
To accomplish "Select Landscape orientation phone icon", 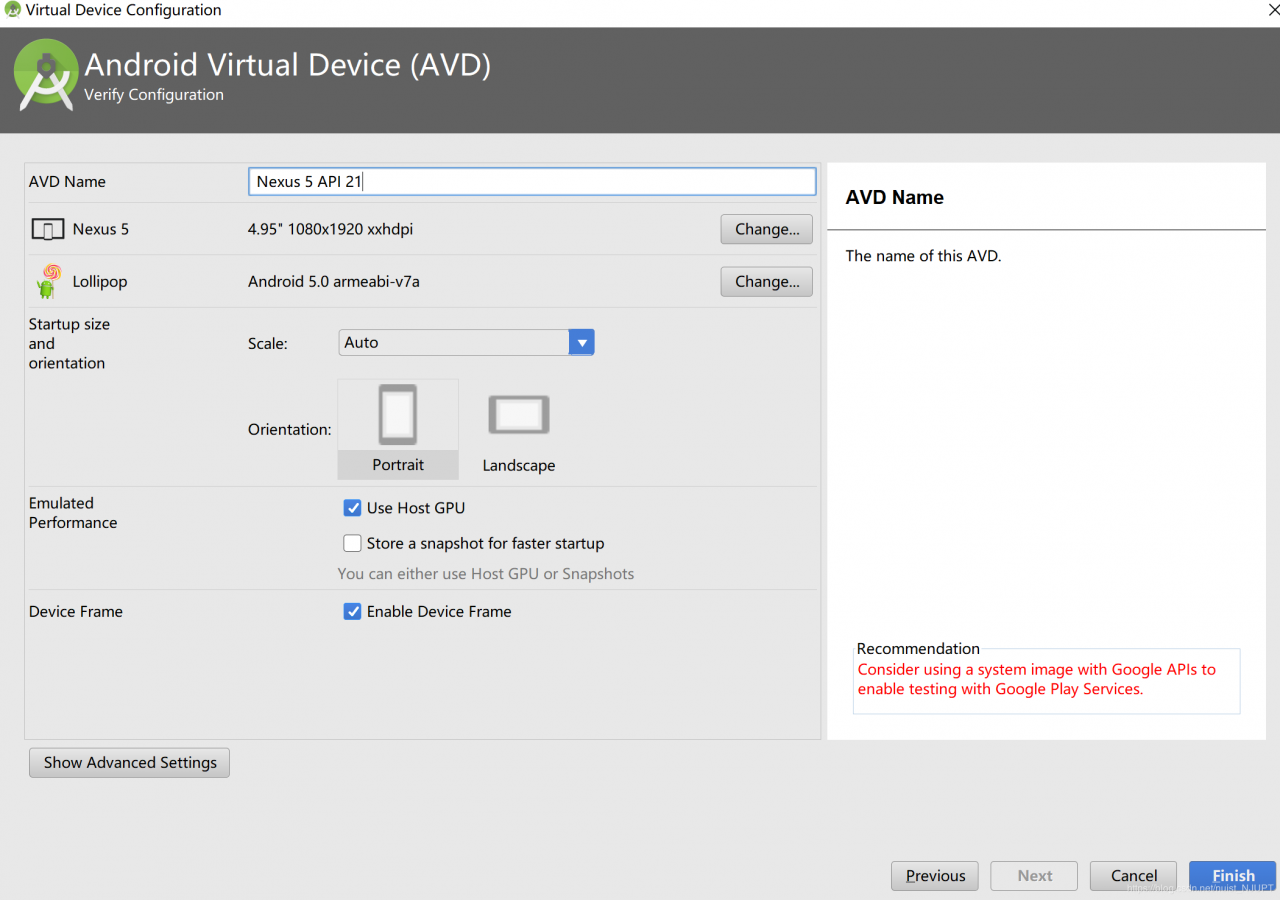I will (519, 415).
